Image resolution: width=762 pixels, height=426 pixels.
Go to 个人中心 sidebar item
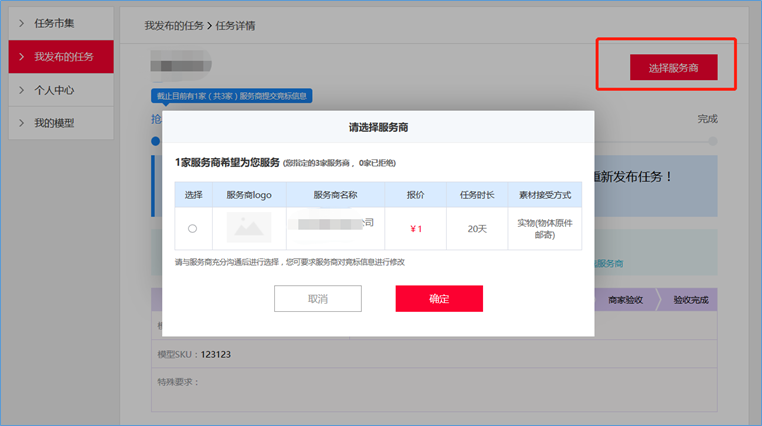point(55,90)
